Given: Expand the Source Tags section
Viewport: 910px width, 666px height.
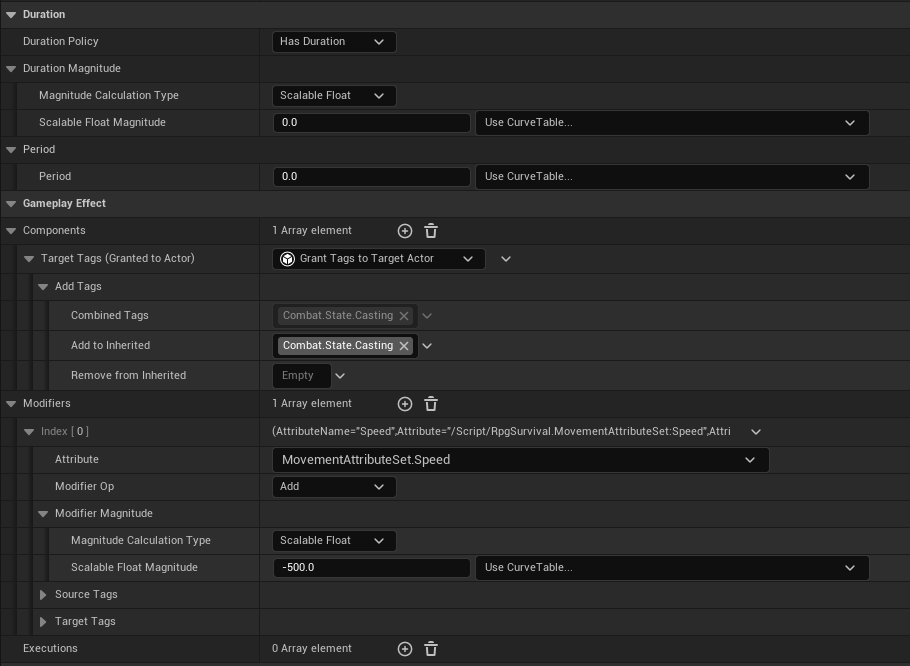Looking at the screenshot, I should (x=43, y=595).
